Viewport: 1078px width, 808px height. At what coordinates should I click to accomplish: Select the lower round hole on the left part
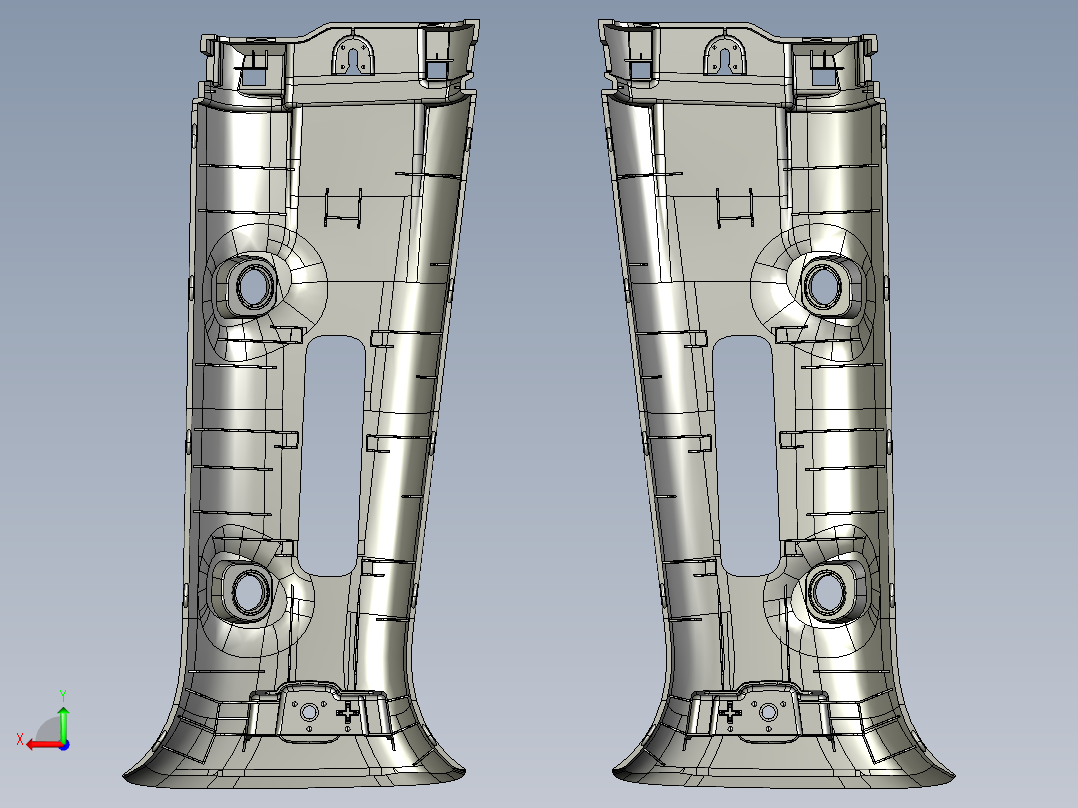tap(249, 592)
